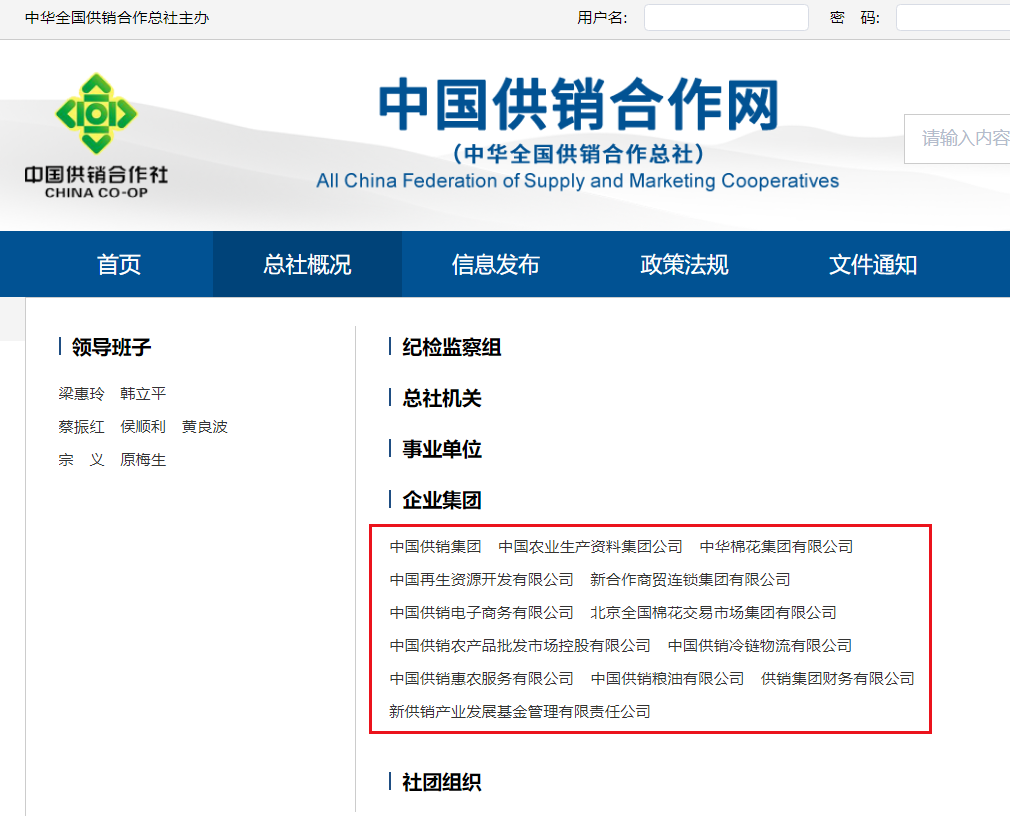Screen dimensions: 1010x816
Task: Click the password input field
Action: point(952,18)
